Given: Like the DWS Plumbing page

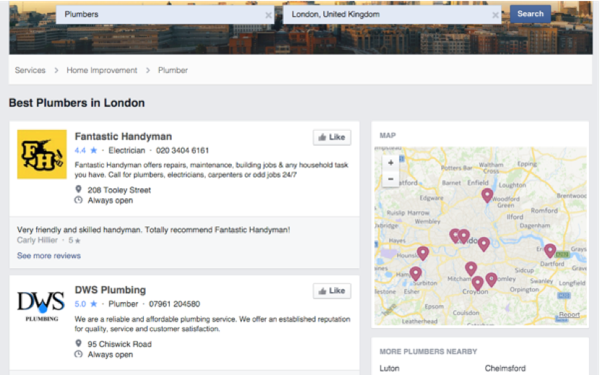Looking at the screenshot, I should tap(332, 291).
